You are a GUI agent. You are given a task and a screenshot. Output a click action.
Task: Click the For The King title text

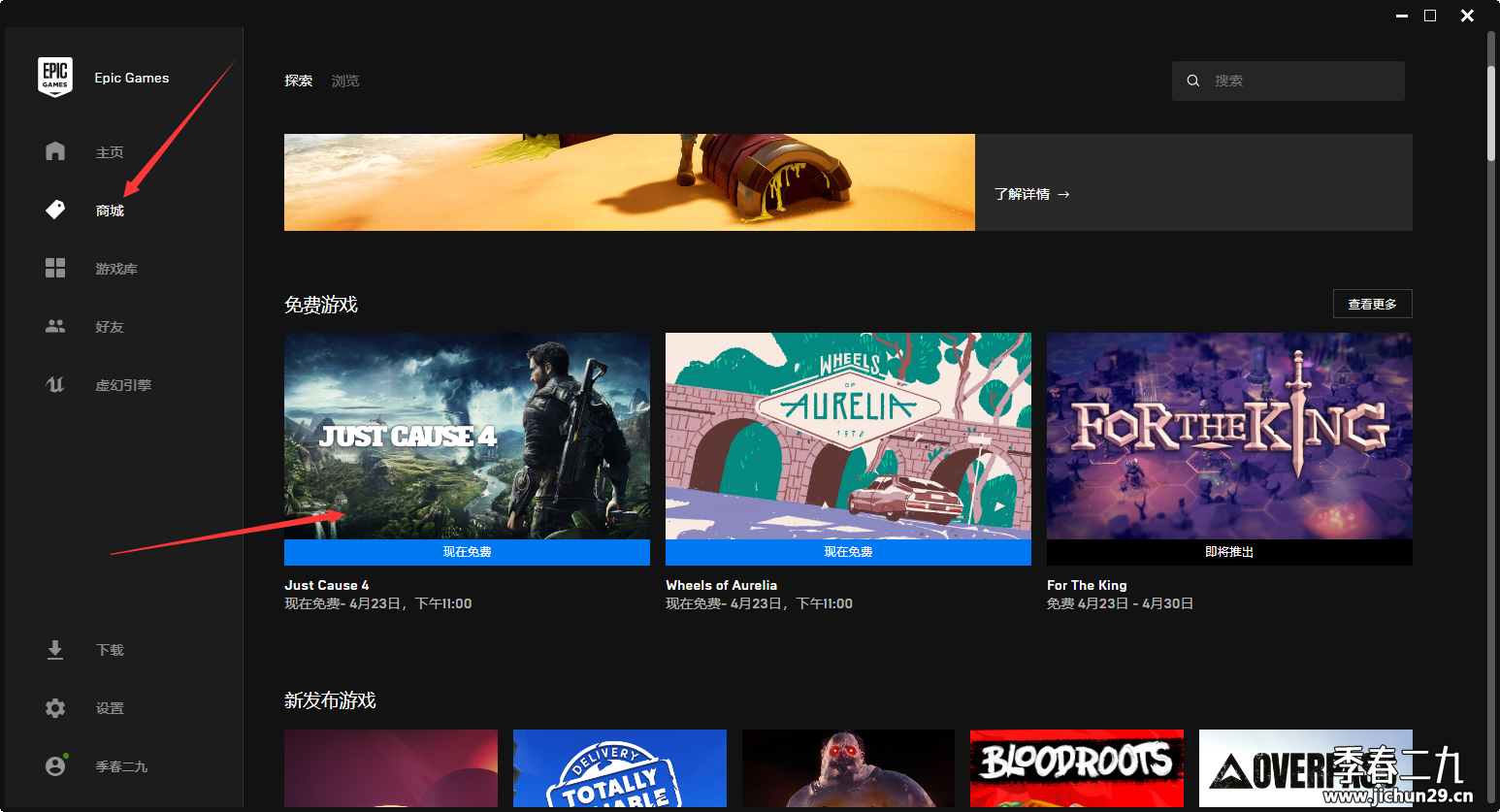1087,585
